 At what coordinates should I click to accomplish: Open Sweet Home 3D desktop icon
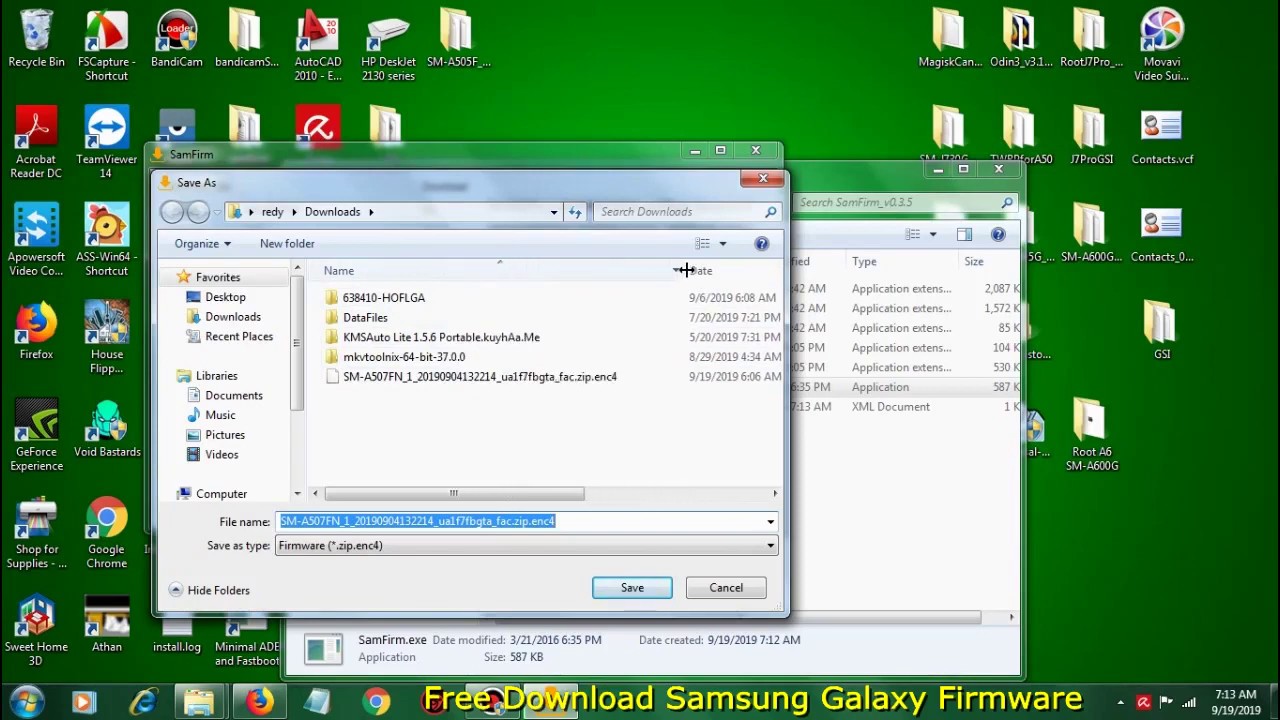tap(36, 630)
